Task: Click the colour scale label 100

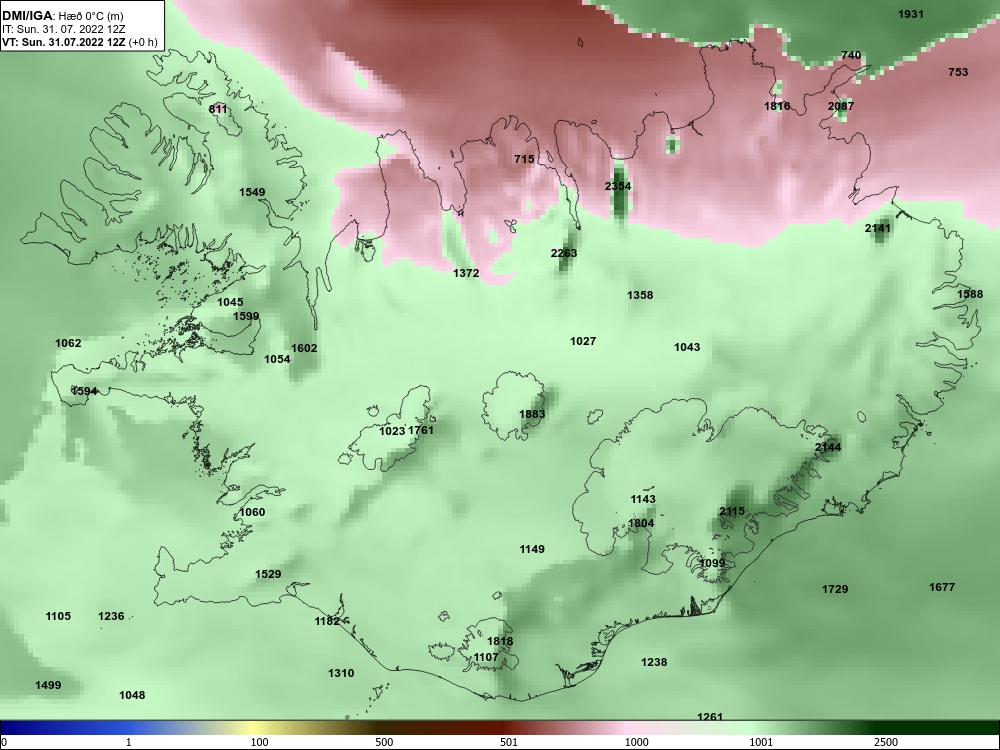Action: [259, 742]
